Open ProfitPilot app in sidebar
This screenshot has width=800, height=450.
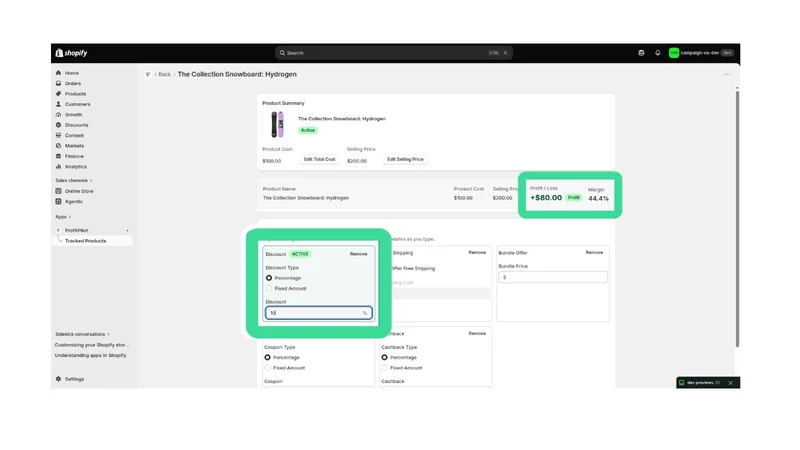pyautogui.click(x=77, y=231)
